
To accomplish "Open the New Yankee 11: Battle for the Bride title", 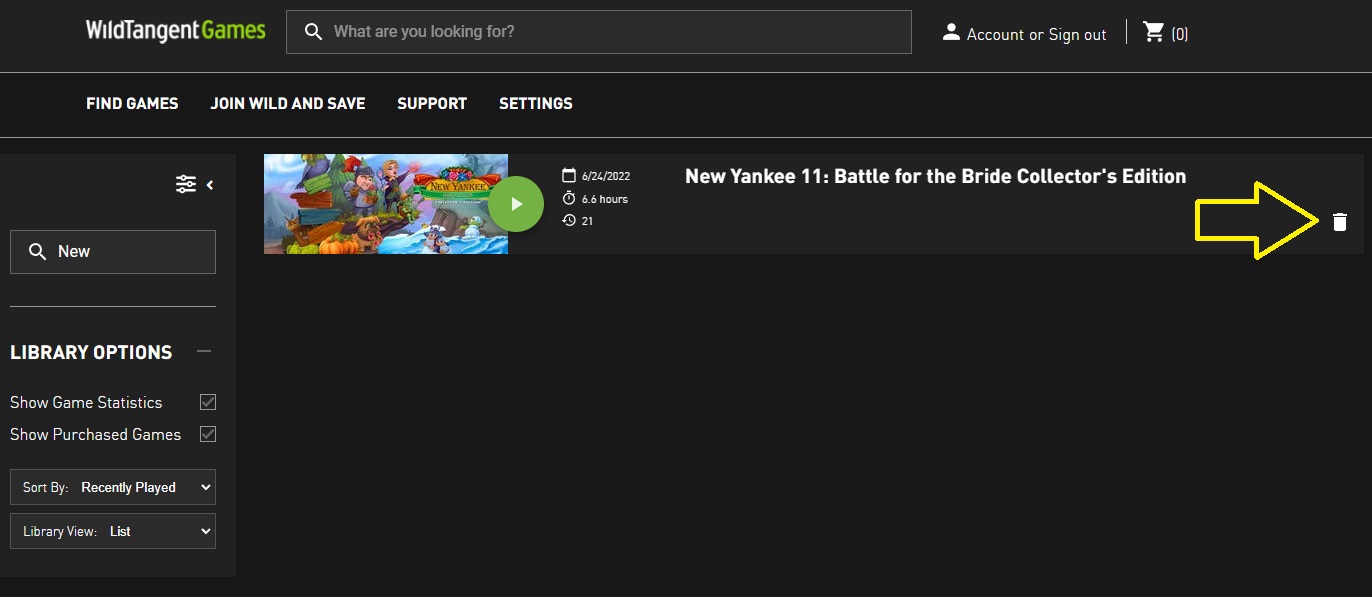I will coord(935,176).
